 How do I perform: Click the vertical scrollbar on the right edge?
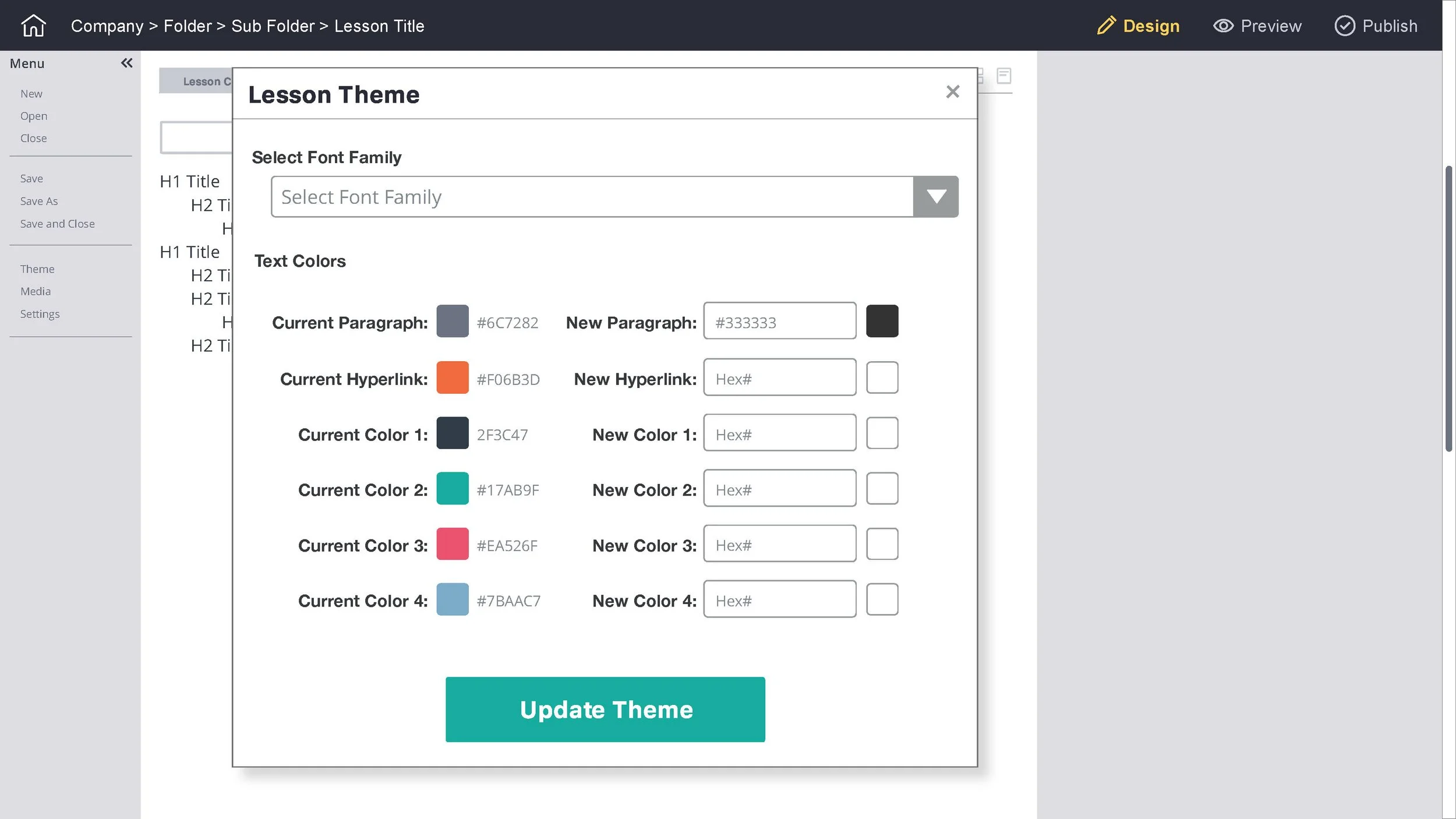tap(1448, 309)
